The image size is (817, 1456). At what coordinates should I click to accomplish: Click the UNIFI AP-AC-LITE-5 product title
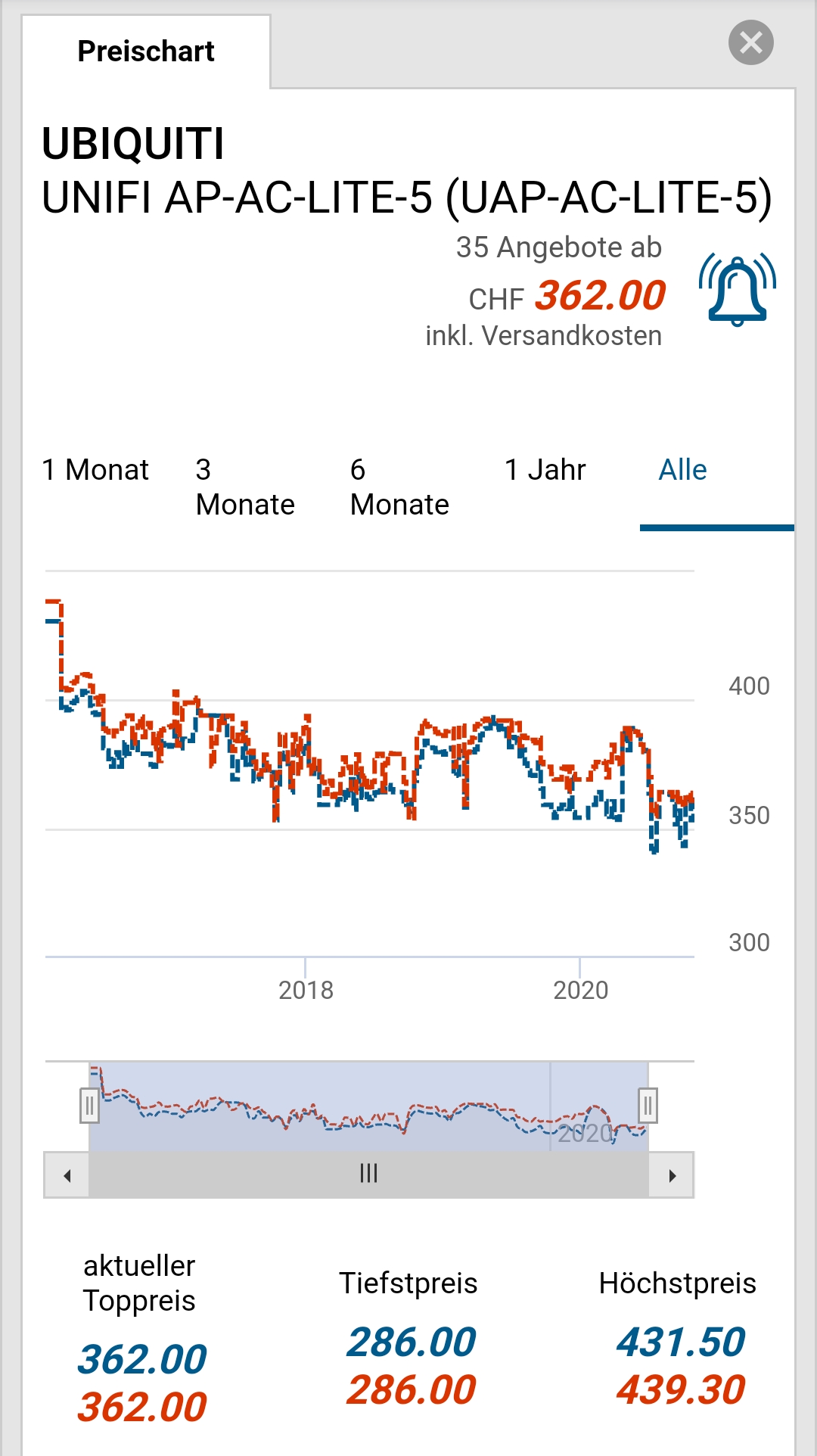pos(406,198)
